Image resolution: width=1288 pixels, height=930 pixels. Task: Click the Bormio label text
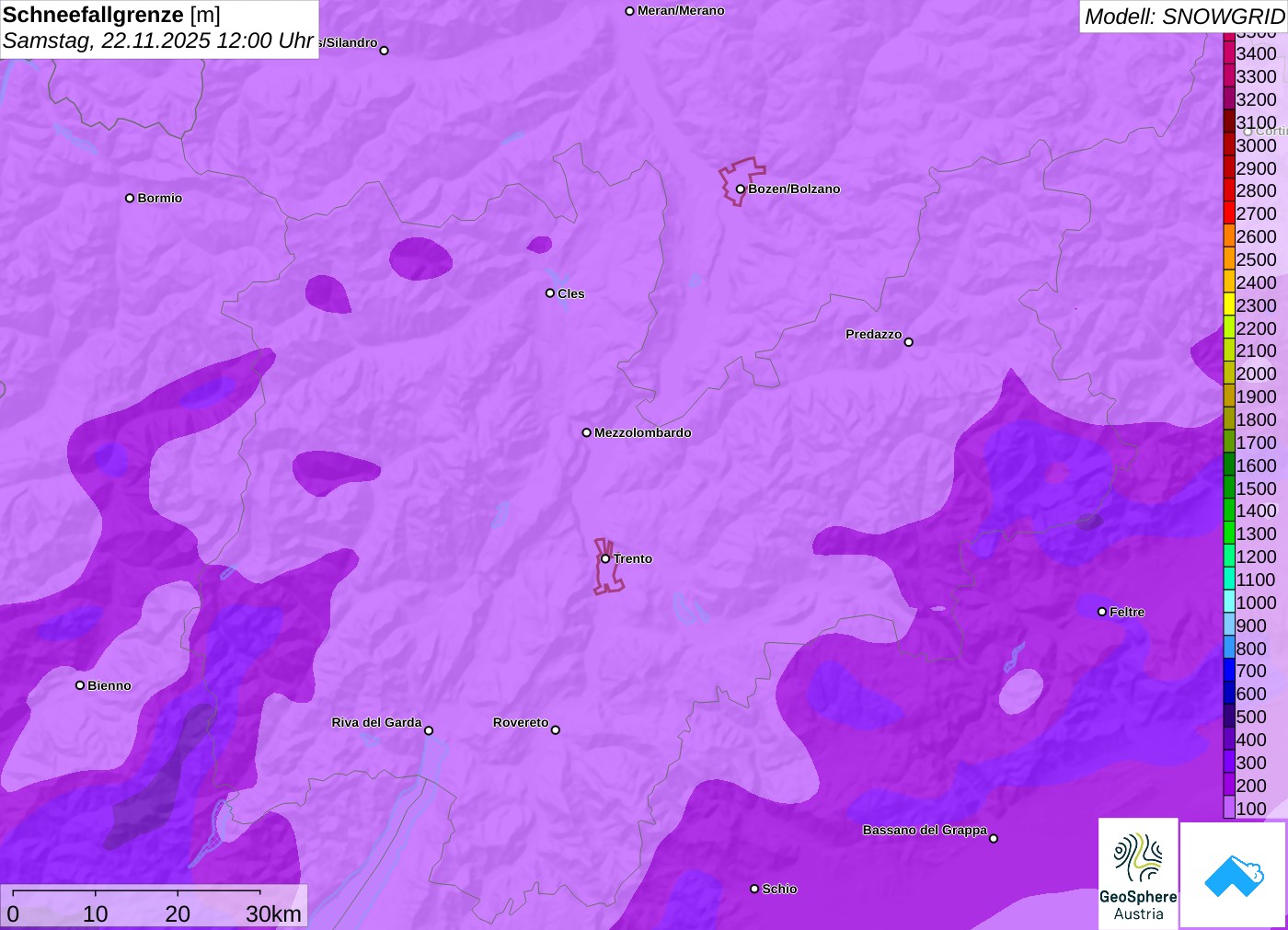coord(160,198)
